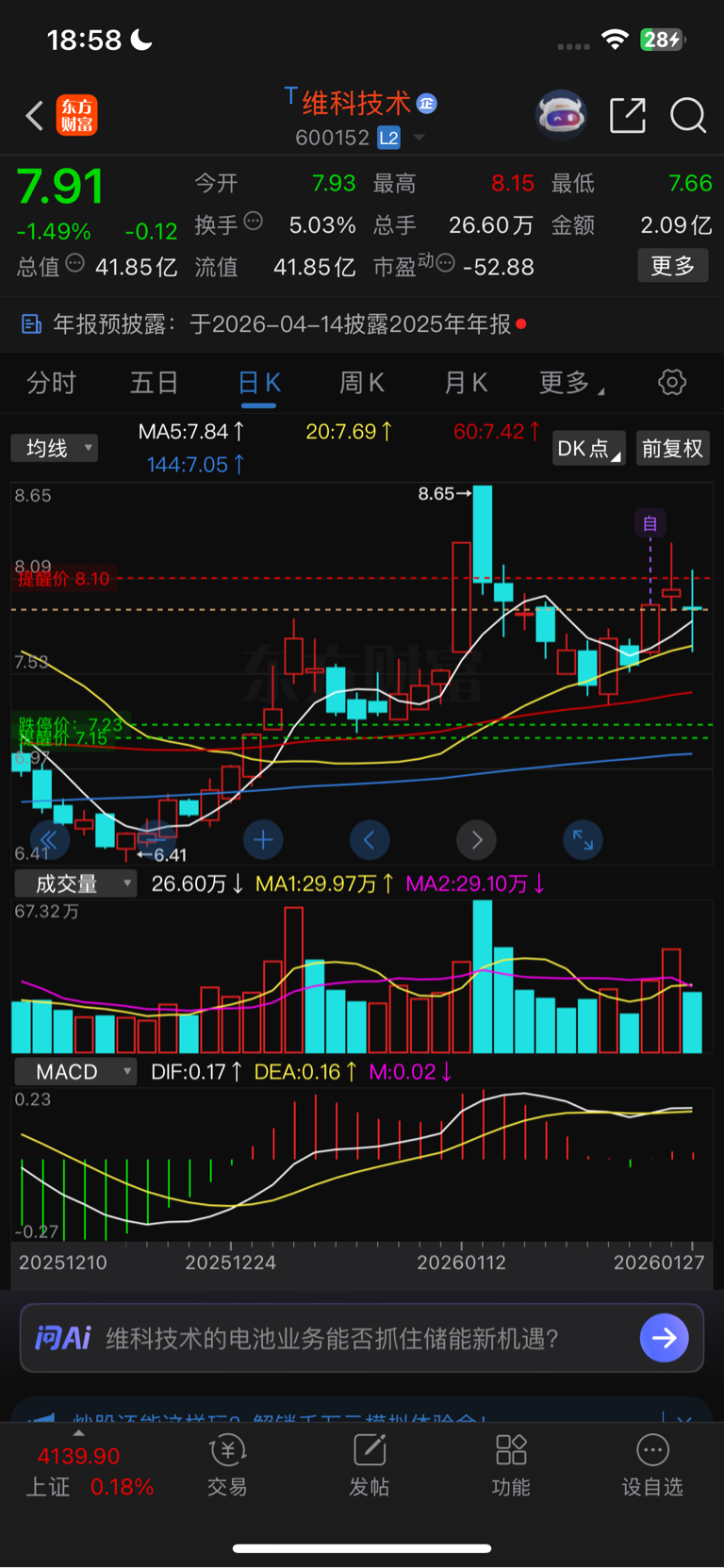
Task: Tap the 更多 quote details button
Action: (673, 266)
